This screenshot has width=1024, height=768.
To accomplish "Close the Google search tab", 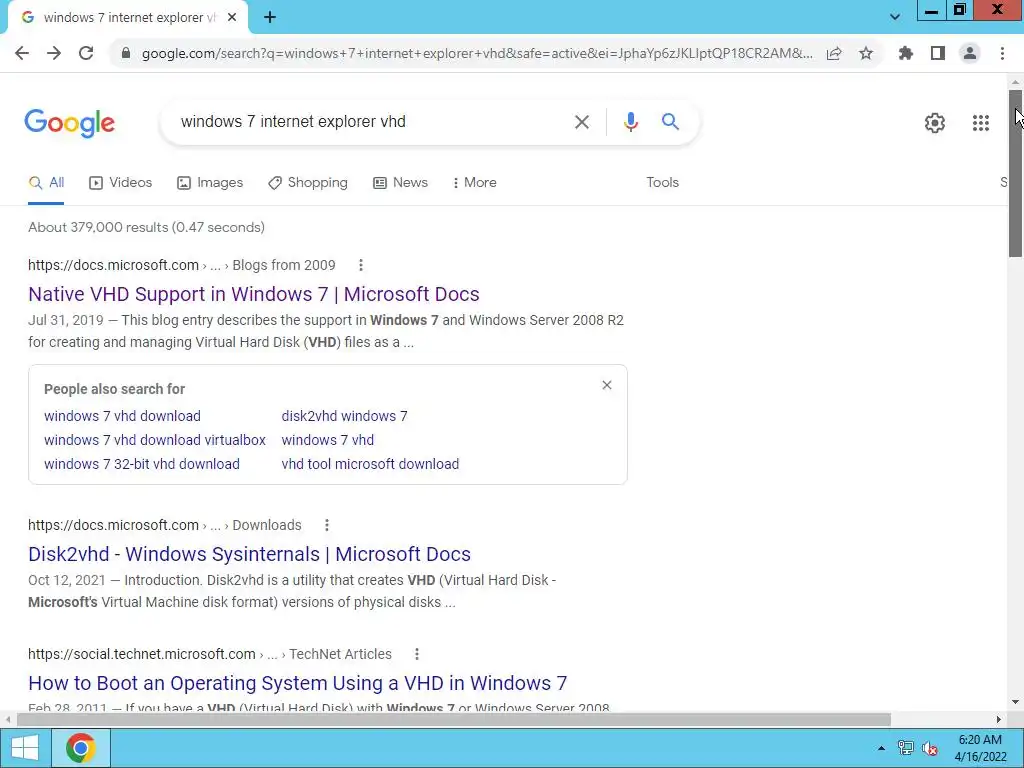I will [x=232, y=18].
